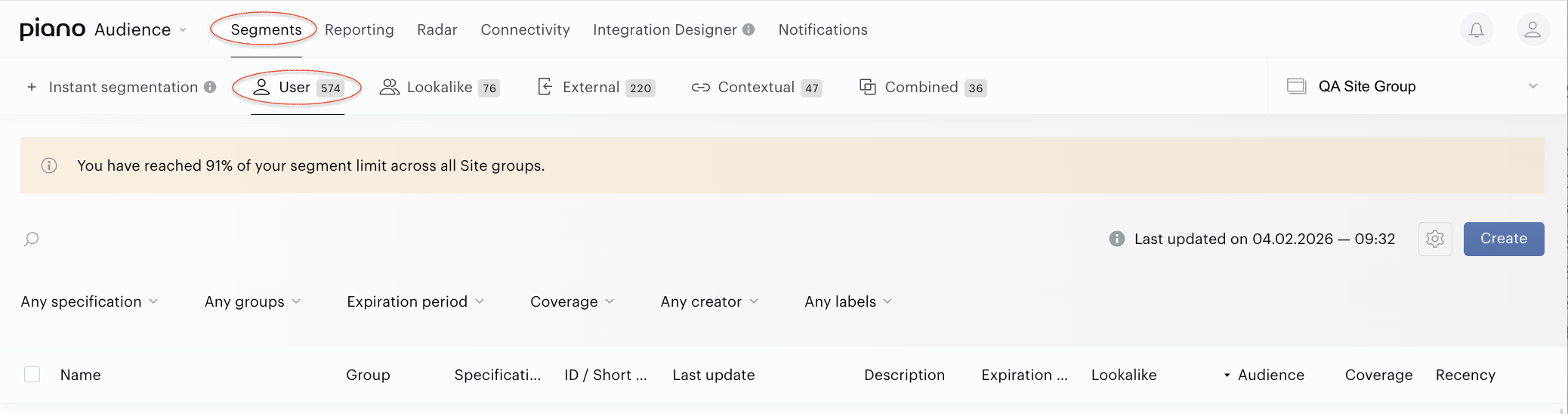1568x414 pixels.
Task: Select the User segments tab
Action: point(298,87)
